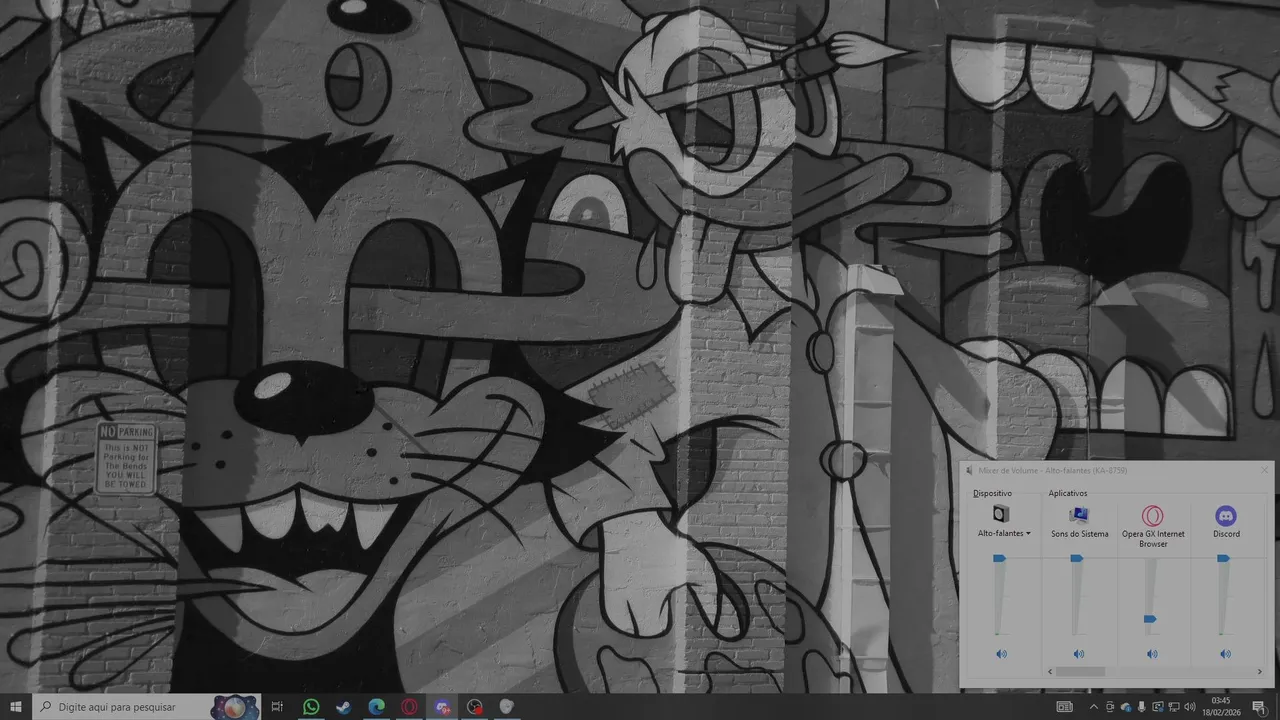Click the mixer scrollbar left arrow
Viewport: 1280px width, 720px height.
tap(1050, 672)
